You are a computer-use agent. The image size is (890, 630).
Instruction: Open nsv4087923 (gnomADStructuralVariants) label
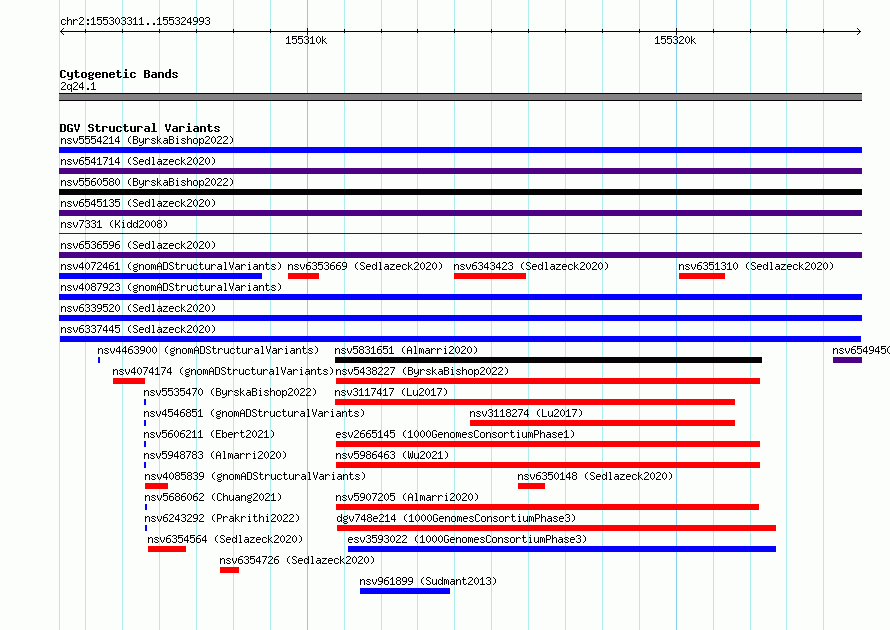pos(171,287)
